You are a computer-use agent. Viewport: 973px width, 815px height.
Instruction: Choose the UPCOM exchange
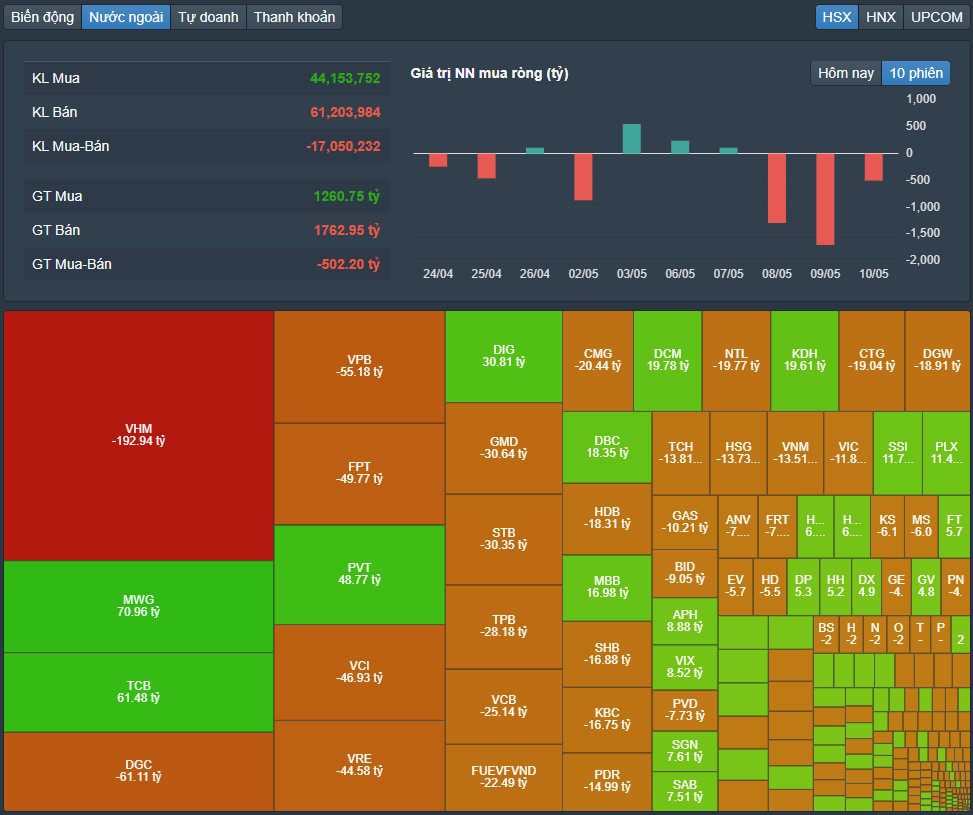tap(936, 17)
